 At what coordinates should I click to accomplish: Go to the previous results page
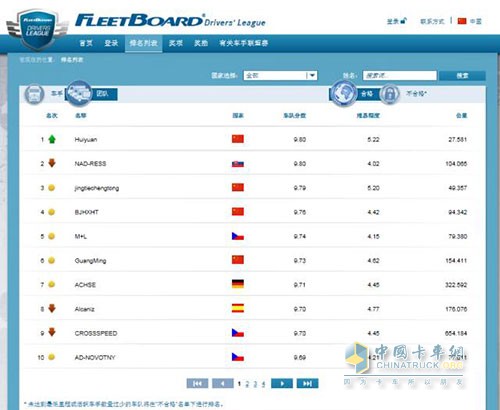click(223, 383)
